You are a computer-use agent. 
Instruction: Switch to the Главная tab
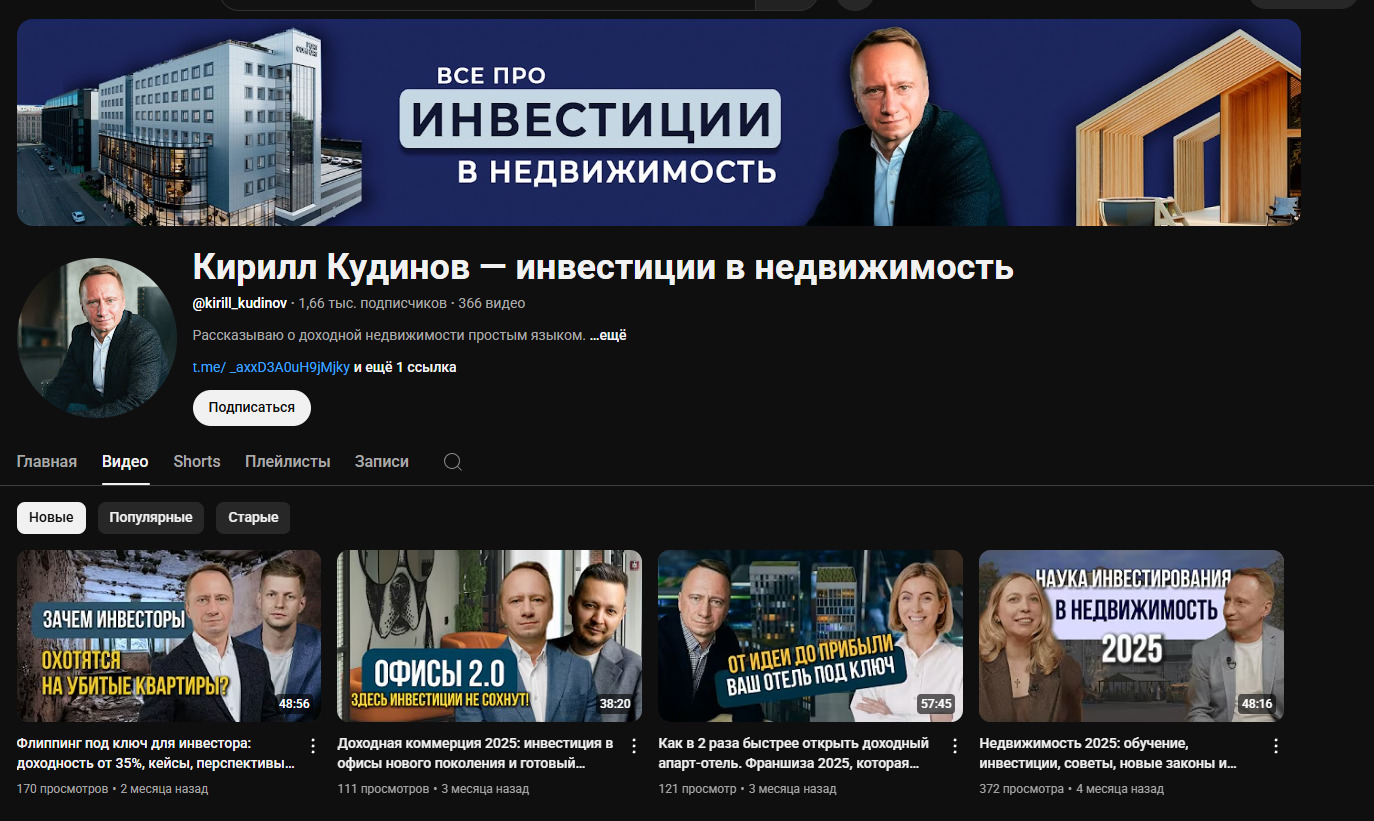click(x=47, y=462)
